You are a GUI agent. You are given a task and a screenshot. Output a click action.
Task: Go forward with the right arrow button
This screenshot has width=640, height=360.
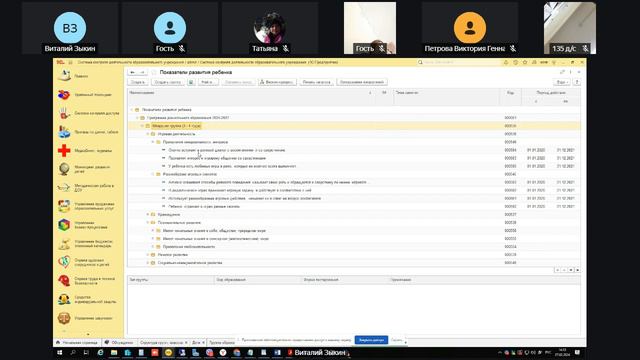click(142, 72)
